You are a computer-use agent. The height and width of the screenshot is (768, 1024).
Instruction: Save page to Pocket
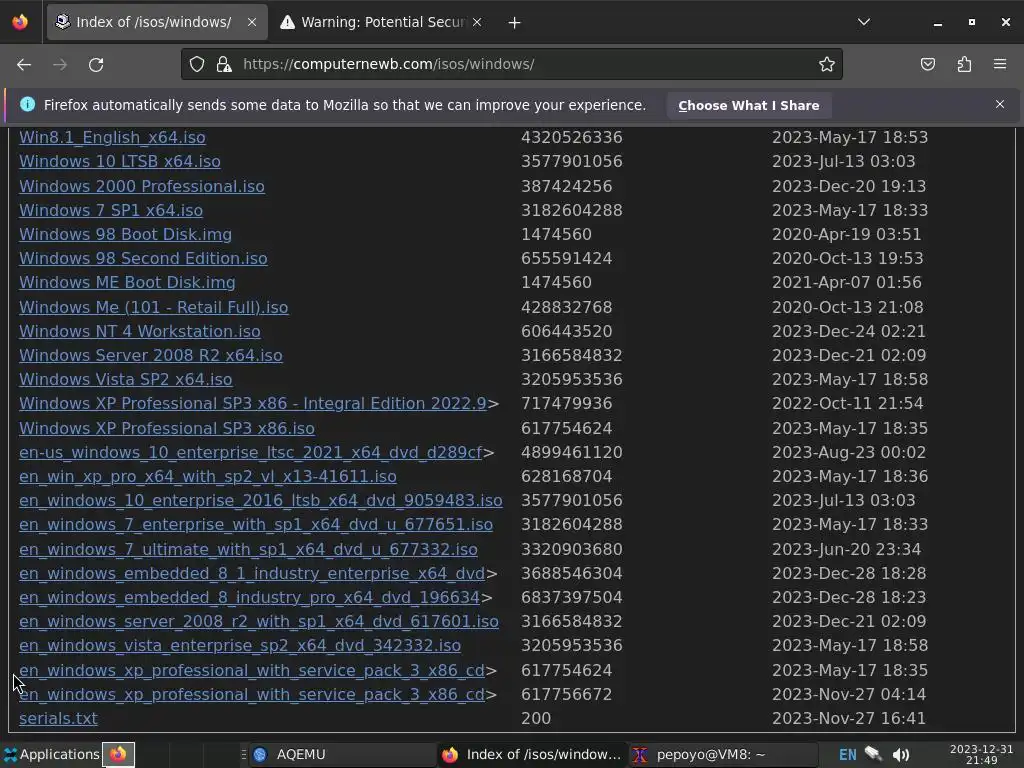(927, 64)
